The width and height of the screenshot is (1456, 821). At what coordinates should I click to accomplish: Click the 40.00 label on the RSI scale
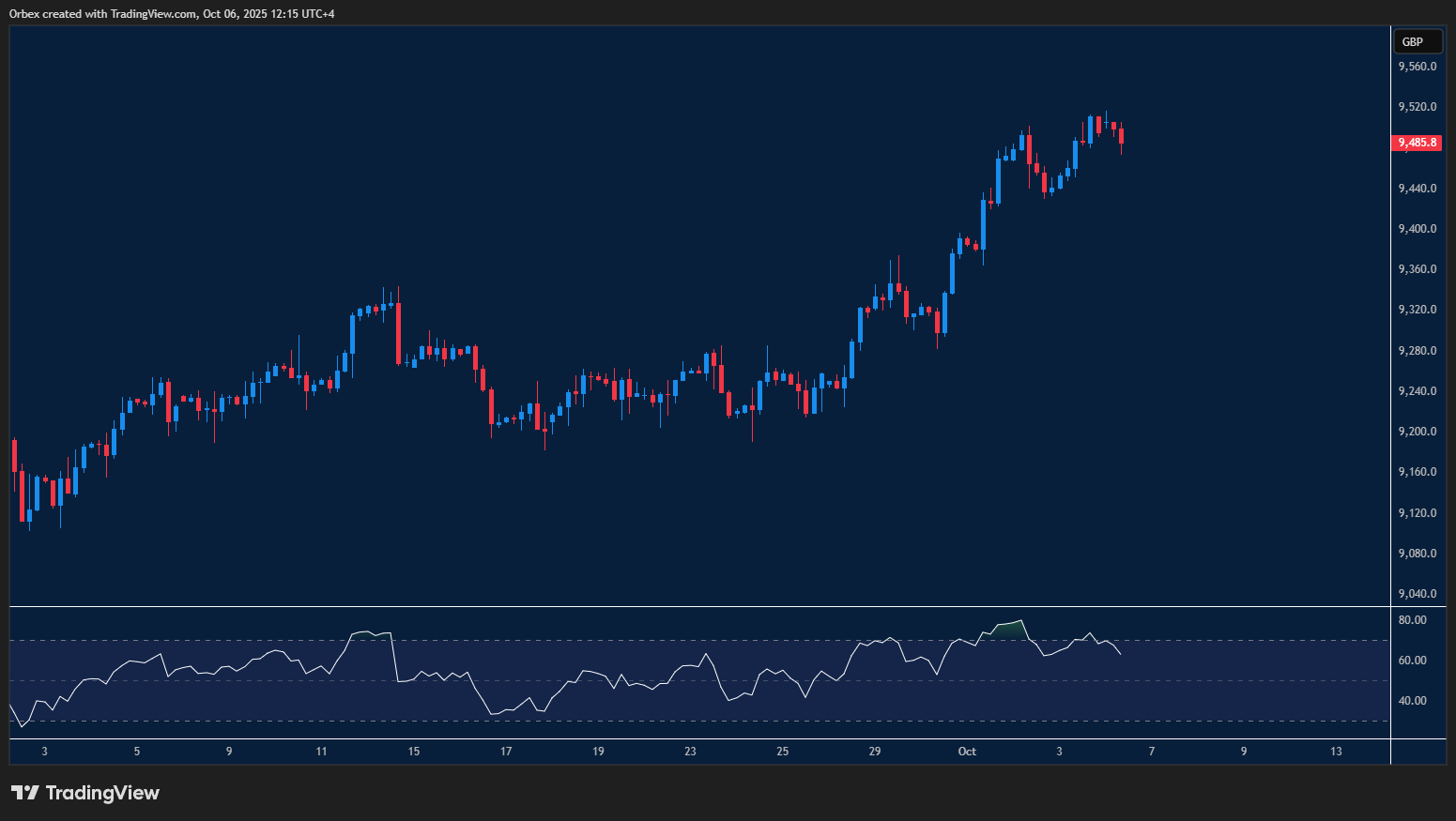click(x=1412, y=701)
